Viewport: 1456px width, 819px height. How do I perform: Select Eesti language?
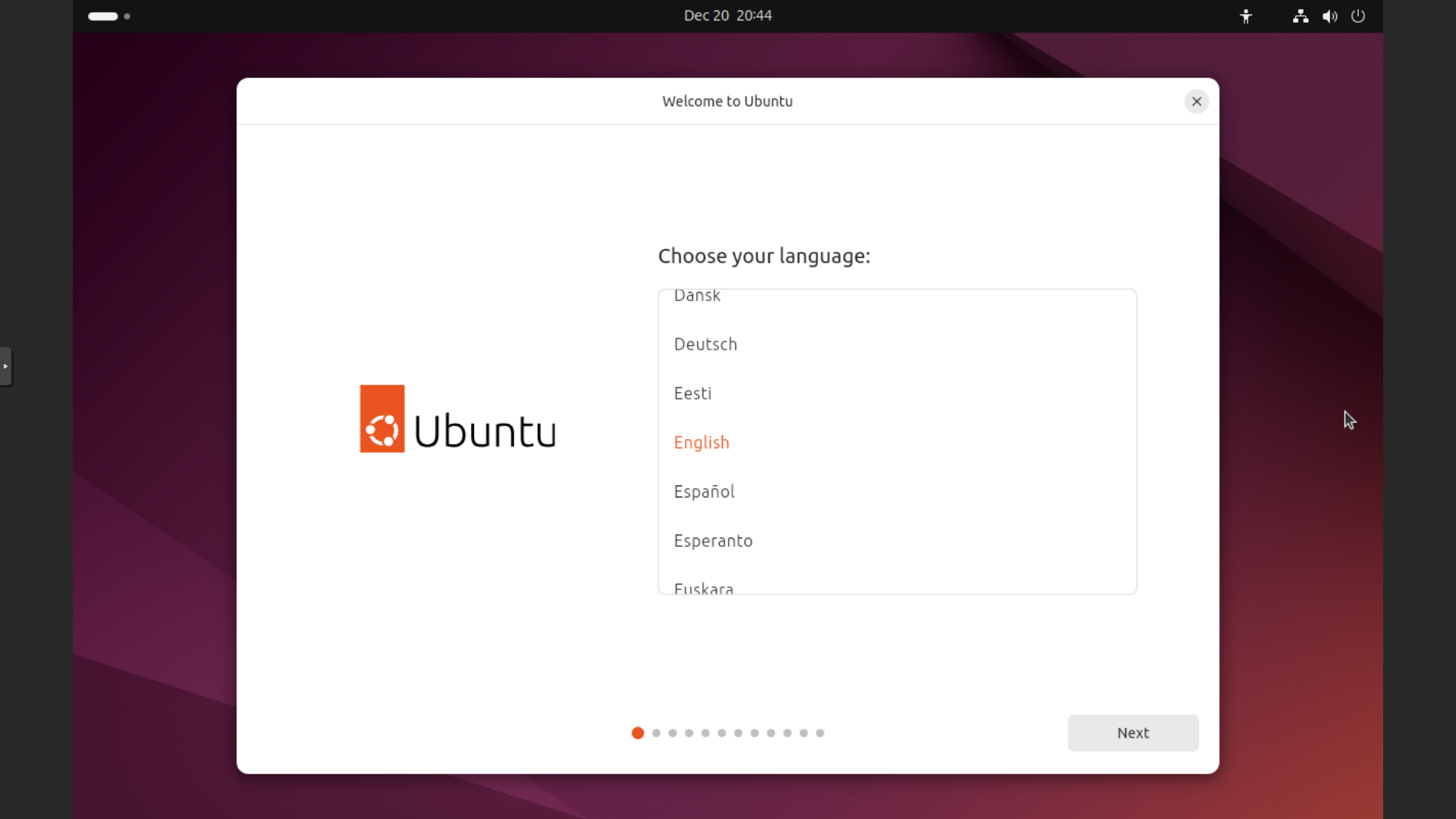[692, 394]
